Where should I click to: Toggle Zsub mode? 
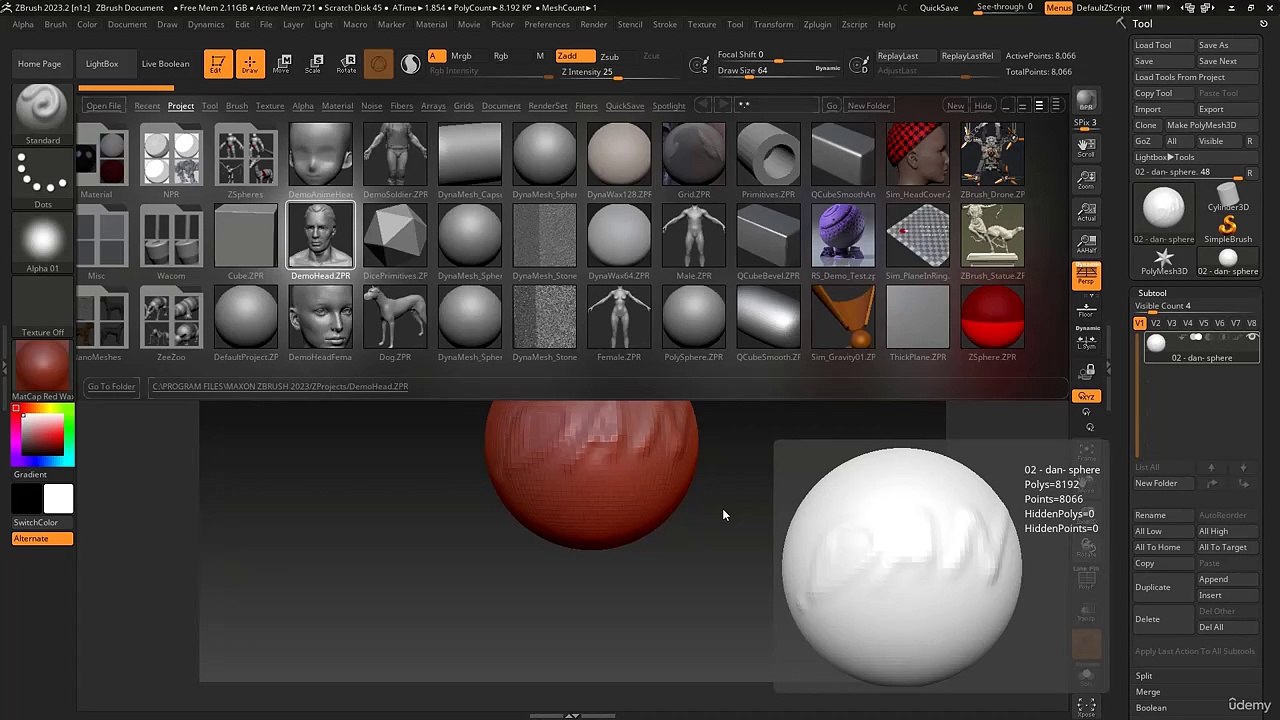click(609, 56)
